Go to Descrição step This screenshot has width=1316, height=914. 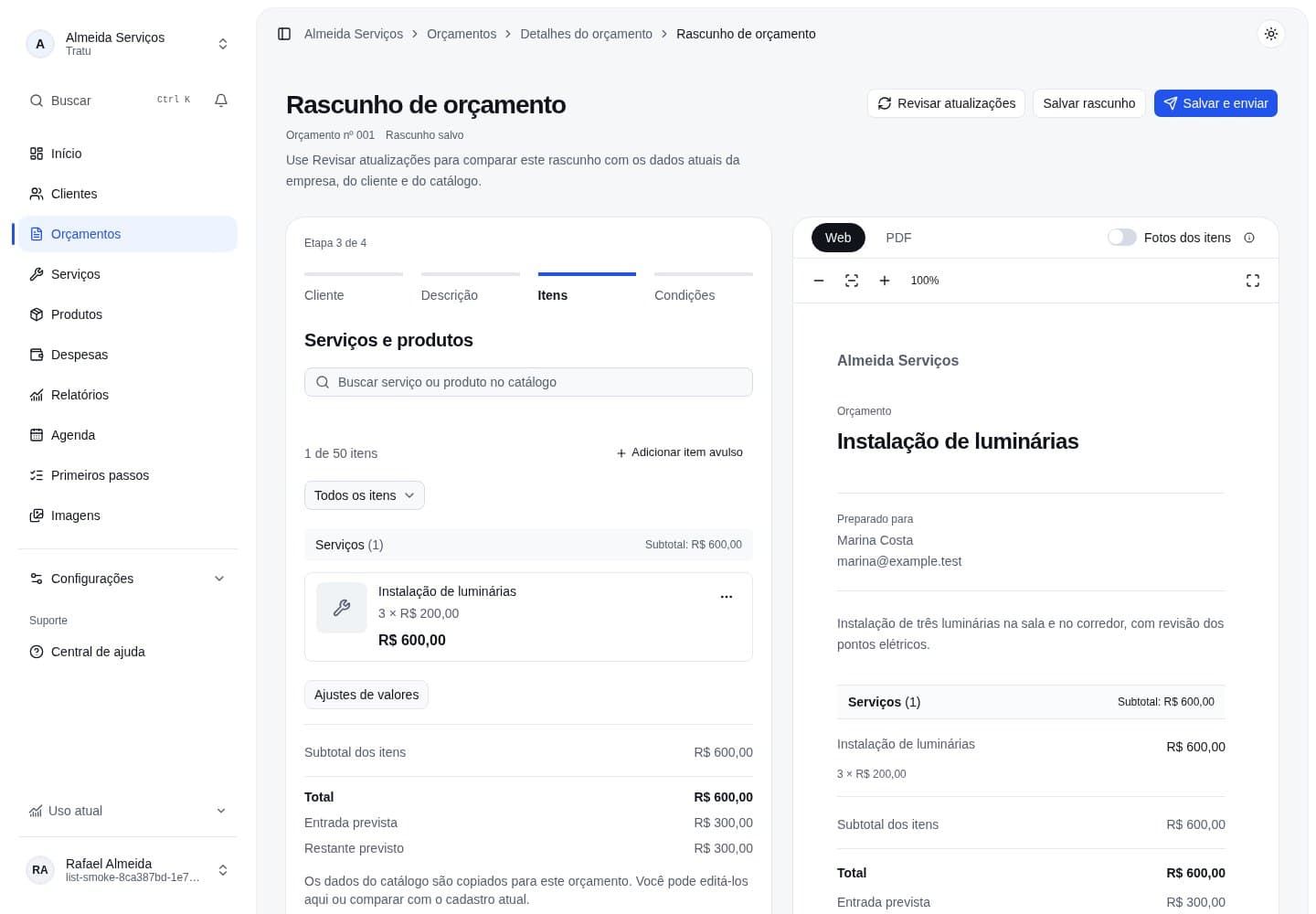coord(471,288)
